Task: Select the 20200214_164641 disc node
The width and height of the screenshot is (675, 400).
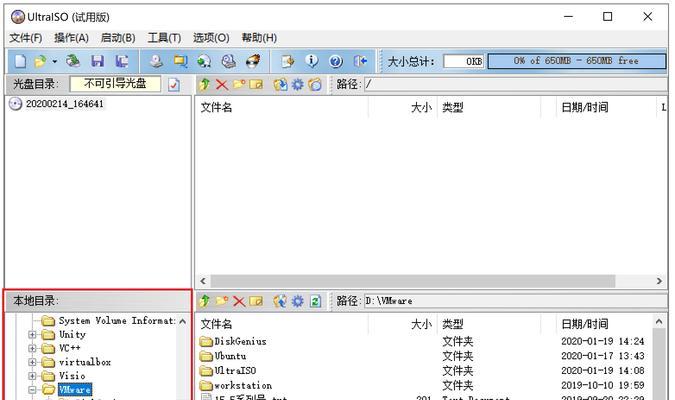Action: [65, 104]
